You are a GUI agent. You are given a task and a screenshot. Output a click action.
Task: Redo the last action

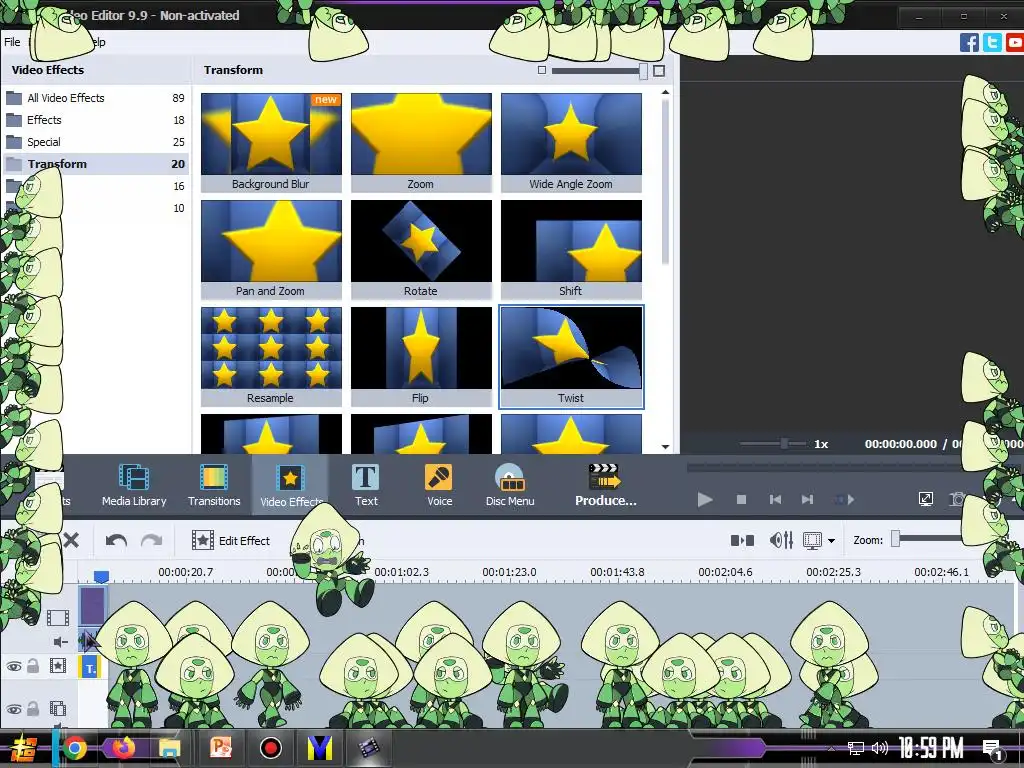pyautogui.click(x=152, y=540)
